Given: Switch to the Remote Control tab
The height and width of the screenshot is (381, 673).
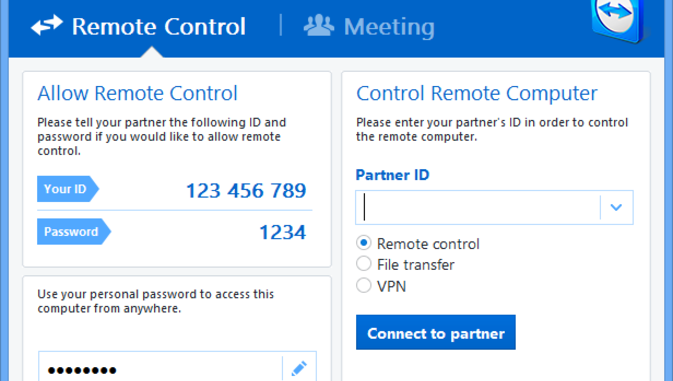Looking at the screenshot, I should click(x=138, y=26).
